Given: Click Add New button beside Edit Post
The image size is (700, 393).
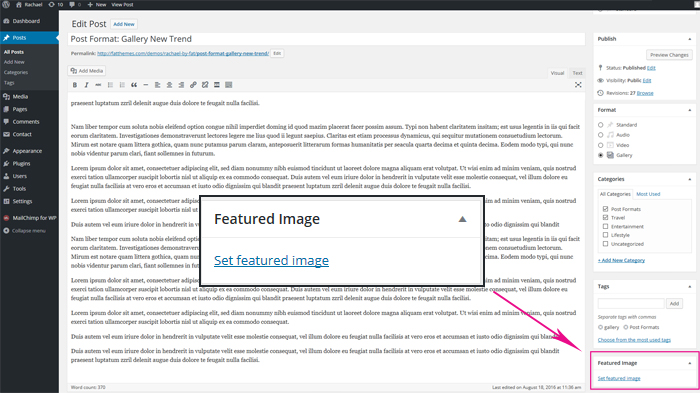Looking at the screenshot, I should point(124,24).
